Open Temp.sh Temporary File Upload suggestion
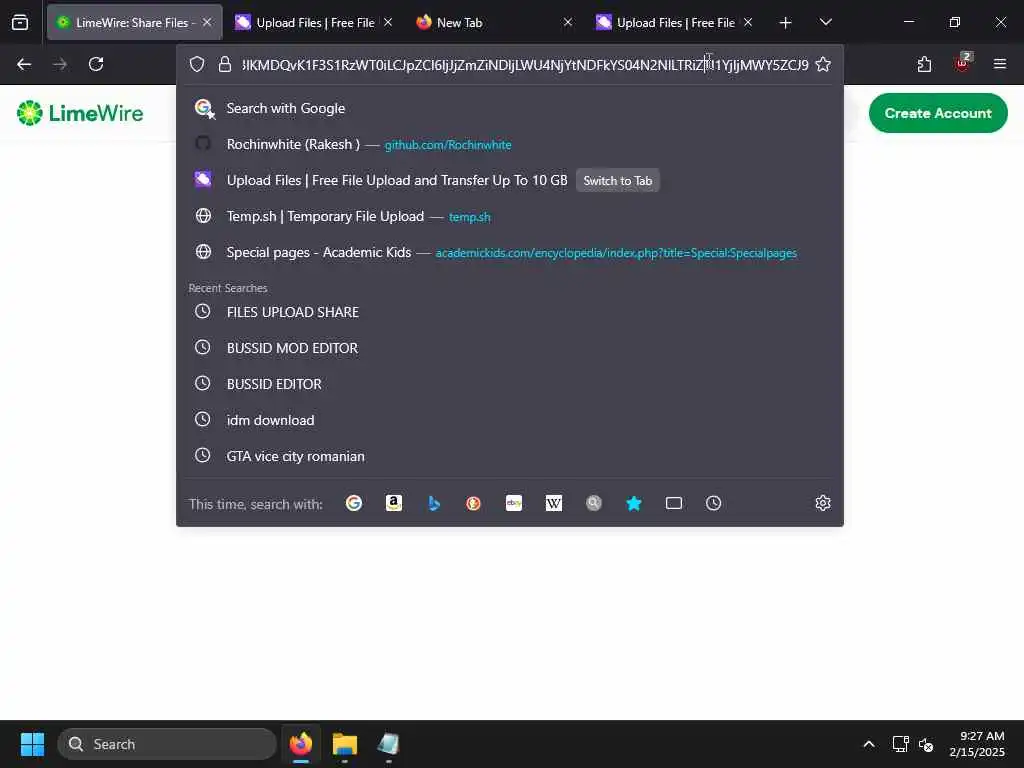The image size is (1024, 768). coord(509,216)
